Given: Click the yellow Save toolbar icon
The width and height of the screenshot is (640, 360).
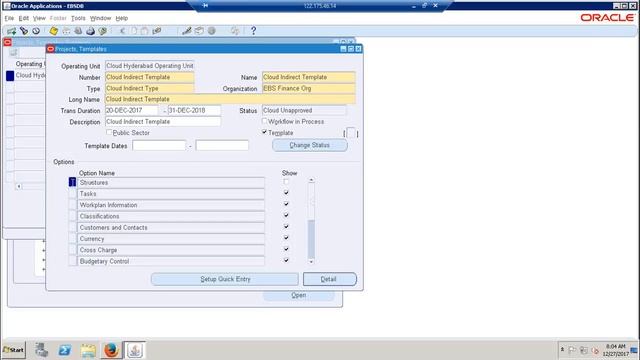Looking at the screenshot, I should 53,31.
